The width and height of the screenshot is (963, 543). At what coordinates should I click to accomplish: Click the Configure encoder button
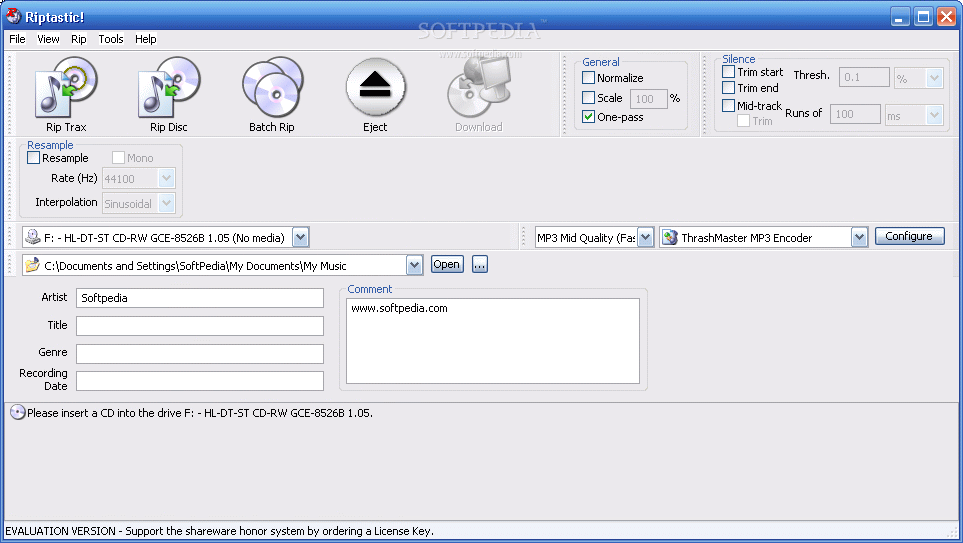[910, 236]
